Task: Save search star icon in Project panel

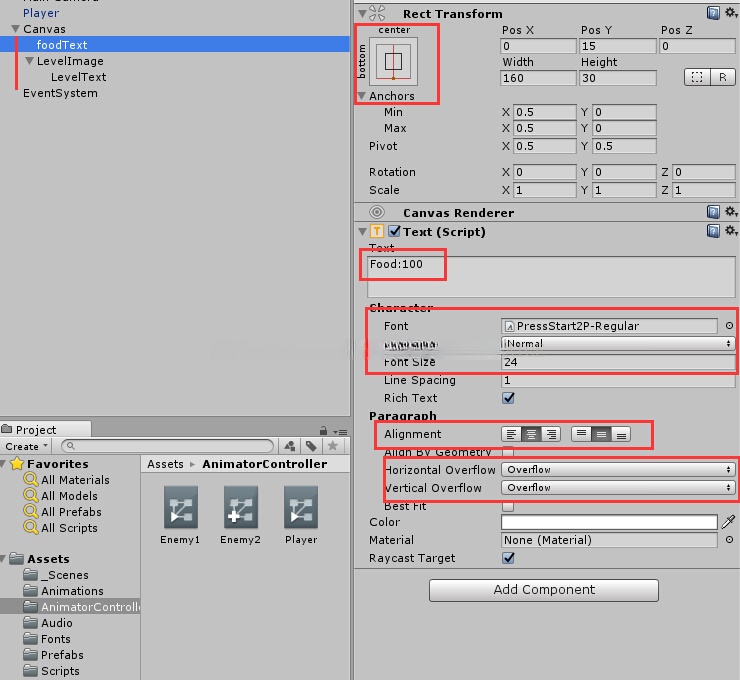Action: point(332,446)
